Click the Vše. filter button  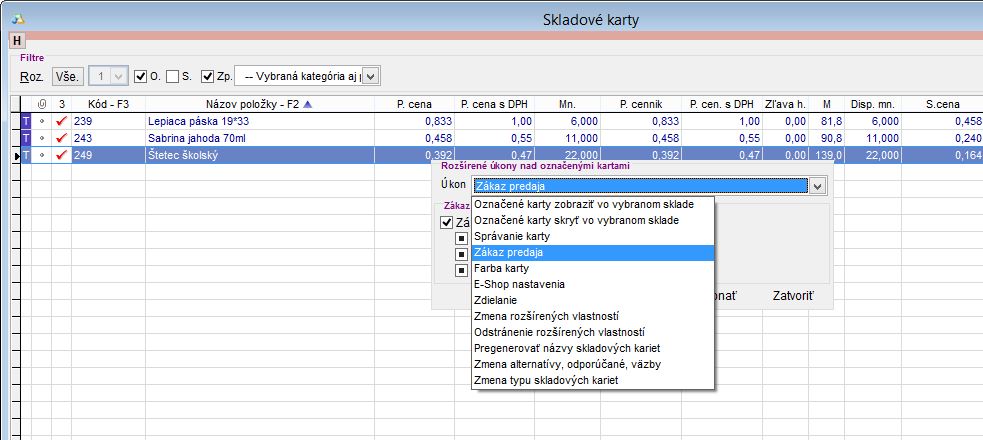pyautogui.click(x=67, y=76)
